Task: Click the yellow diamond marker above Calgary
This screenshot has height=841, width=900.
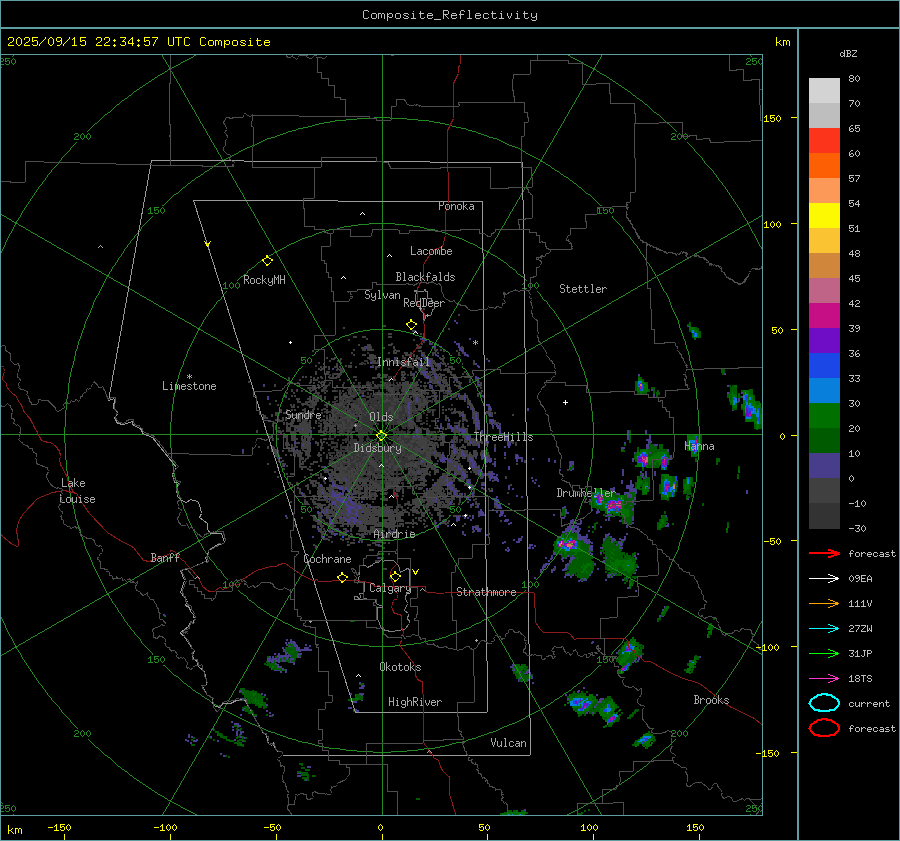Action: click(395, 576)
